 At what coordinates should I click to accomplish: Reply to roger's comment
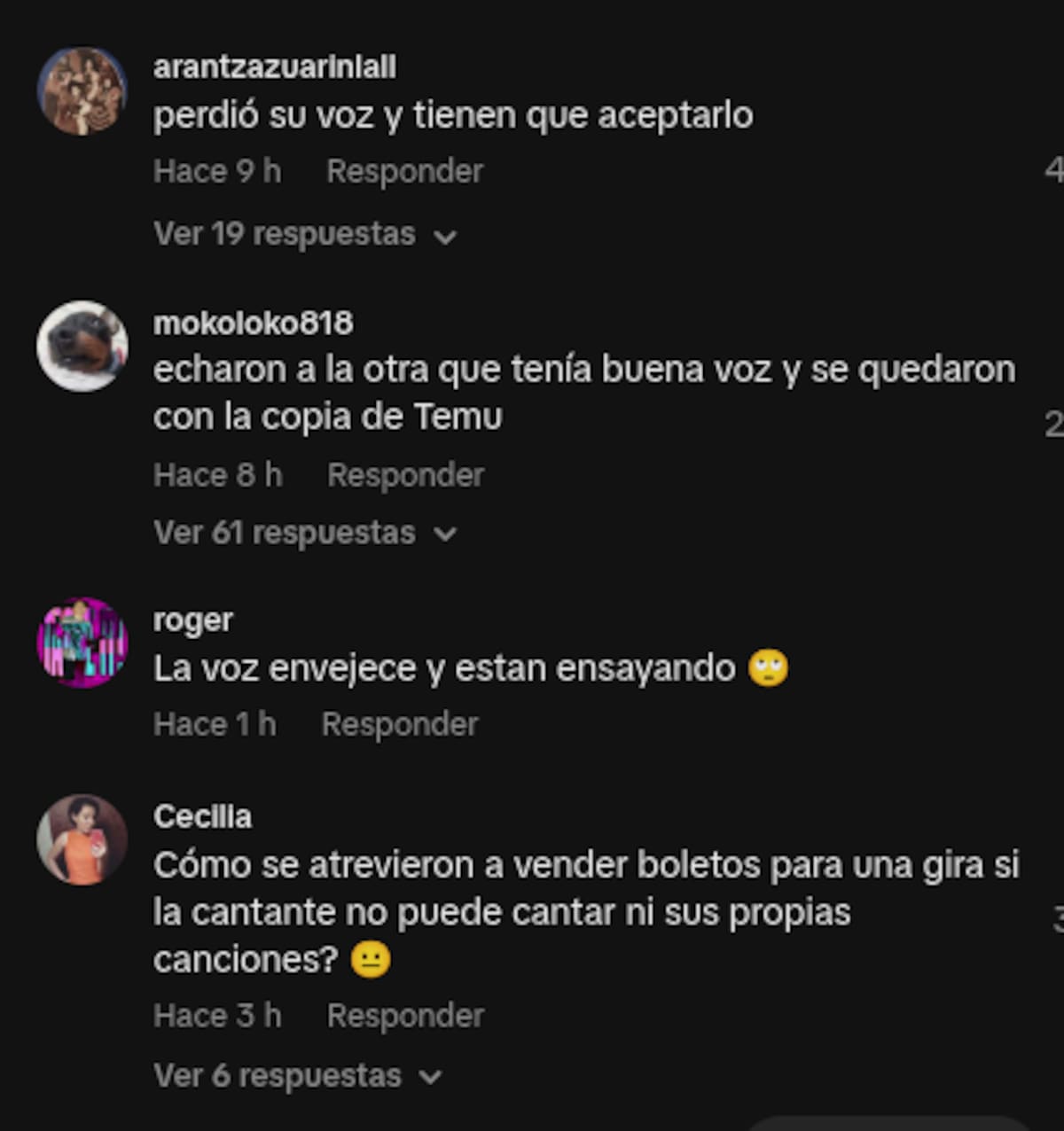tap(400, 724)
